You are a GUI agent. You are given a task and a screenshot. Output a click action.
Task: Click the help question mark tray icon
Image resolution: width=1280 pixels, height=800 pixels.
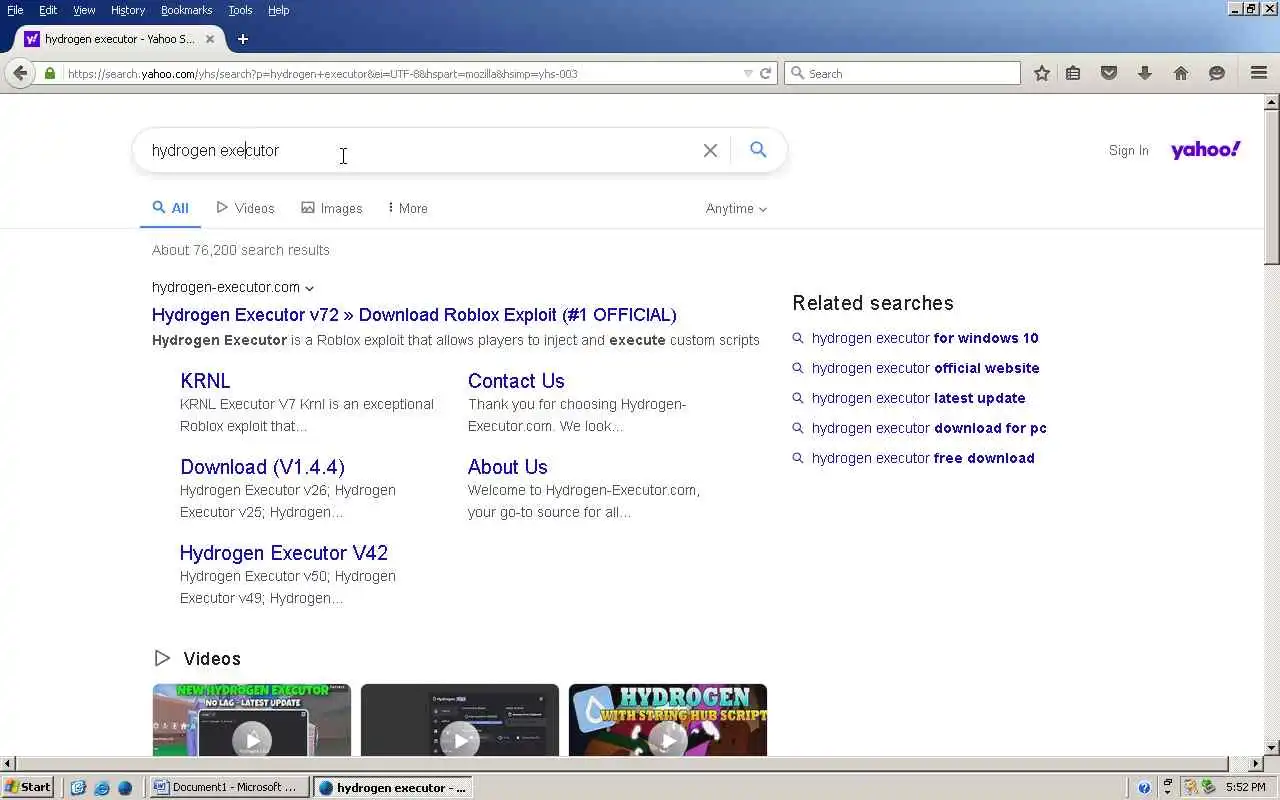click(1145, 787)
